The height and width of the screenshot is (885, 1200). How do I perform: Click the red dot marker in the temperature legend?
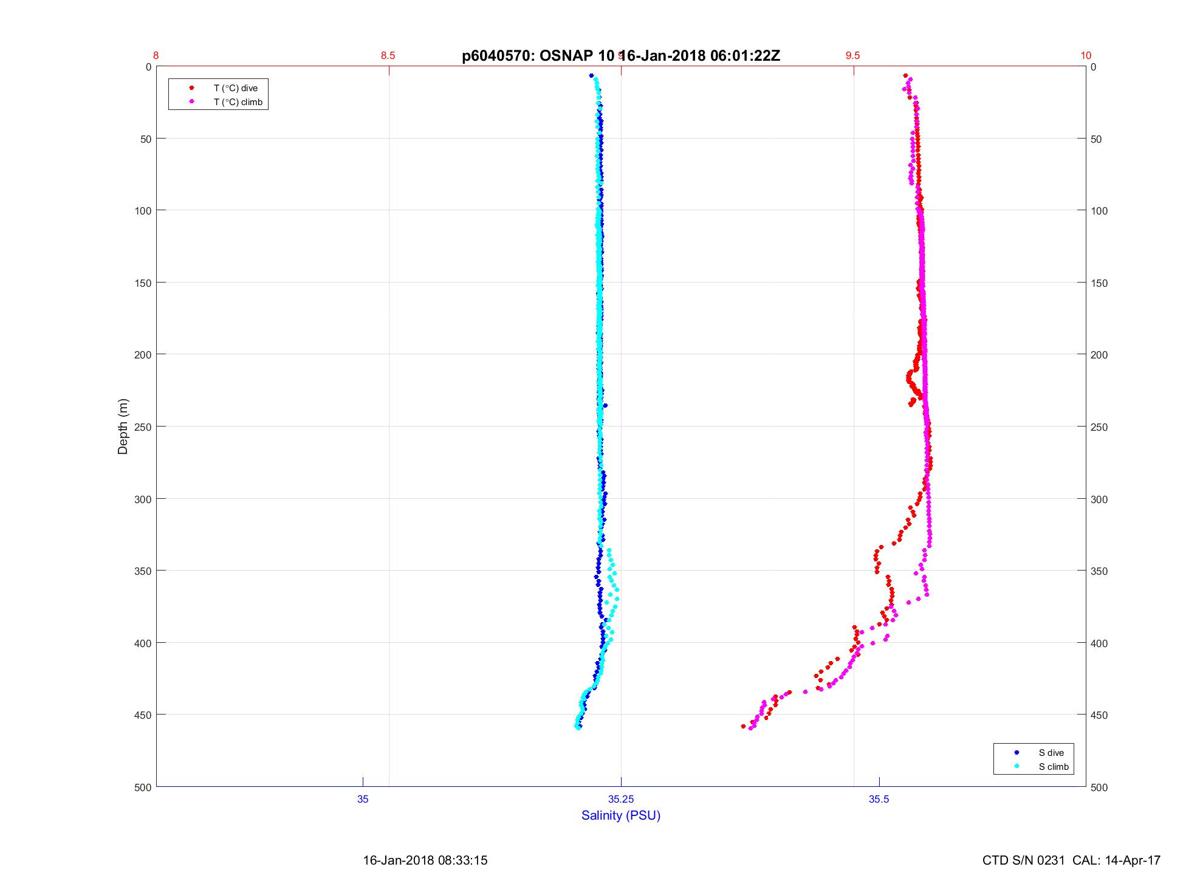tap(191, 88)
